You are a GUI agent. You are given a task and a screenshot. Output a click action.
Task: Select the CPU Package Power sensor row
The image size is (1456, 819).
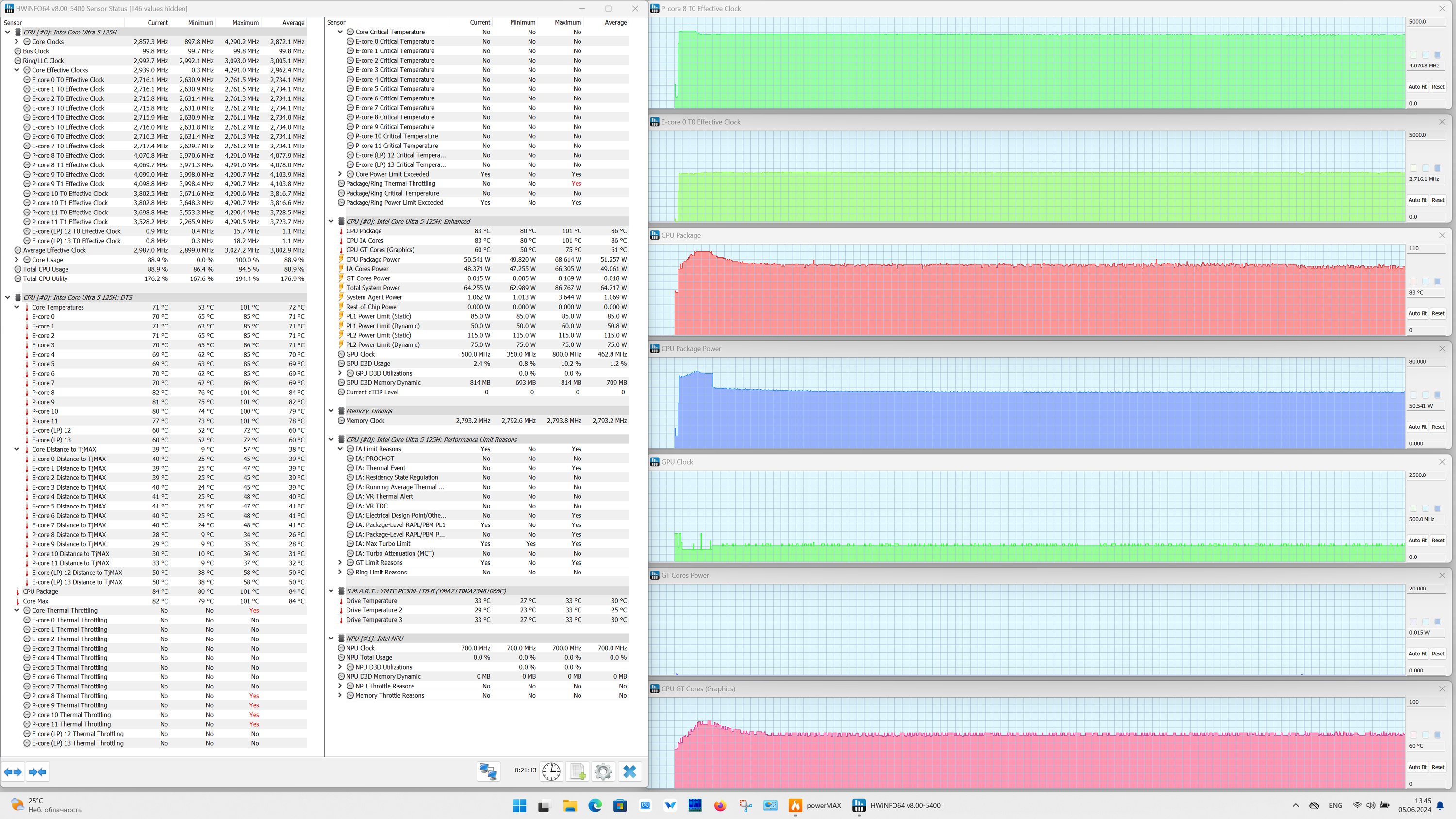click(x=483, y=260)
